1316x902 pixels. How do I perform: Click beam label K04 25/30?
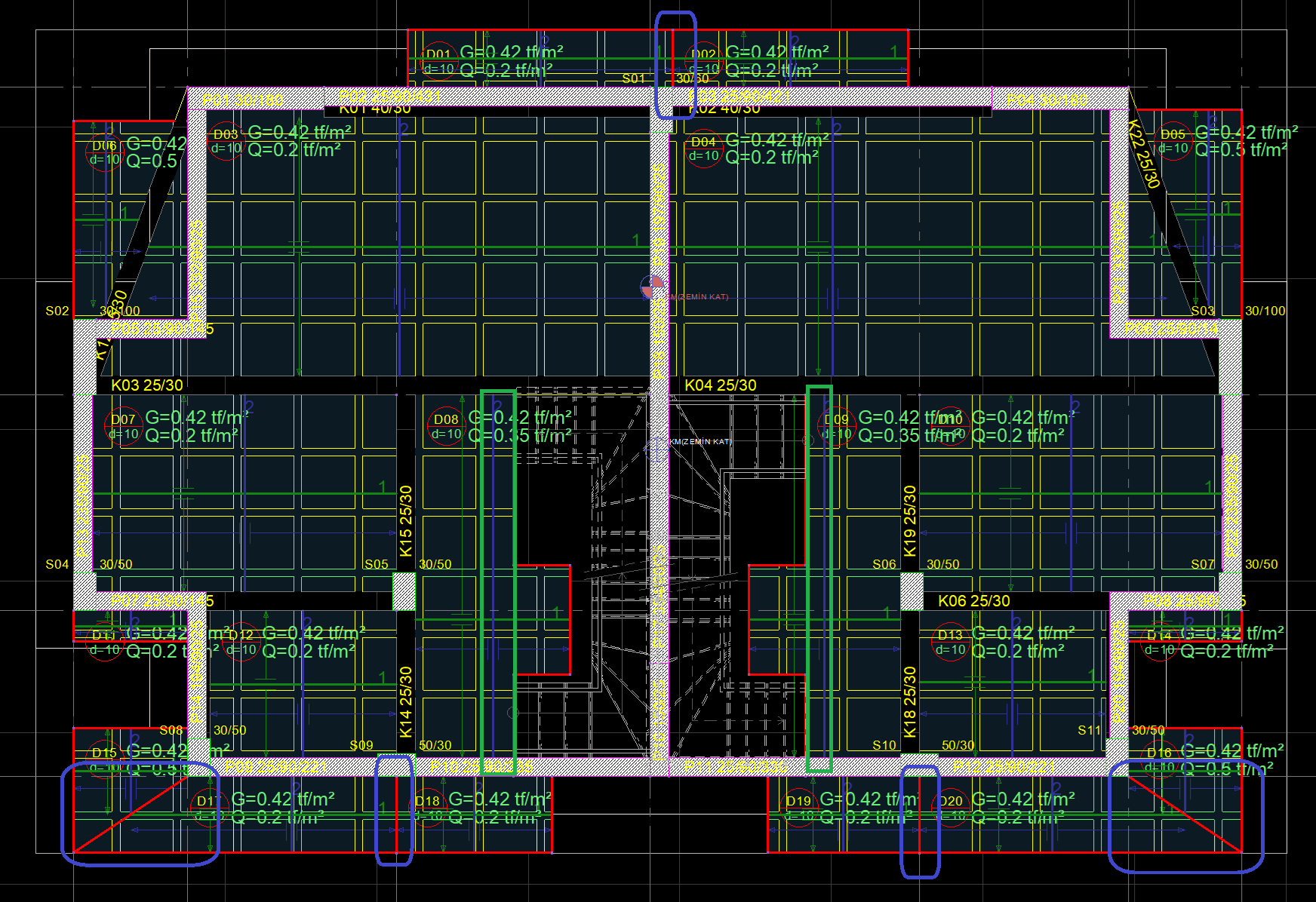click(720, 385)
